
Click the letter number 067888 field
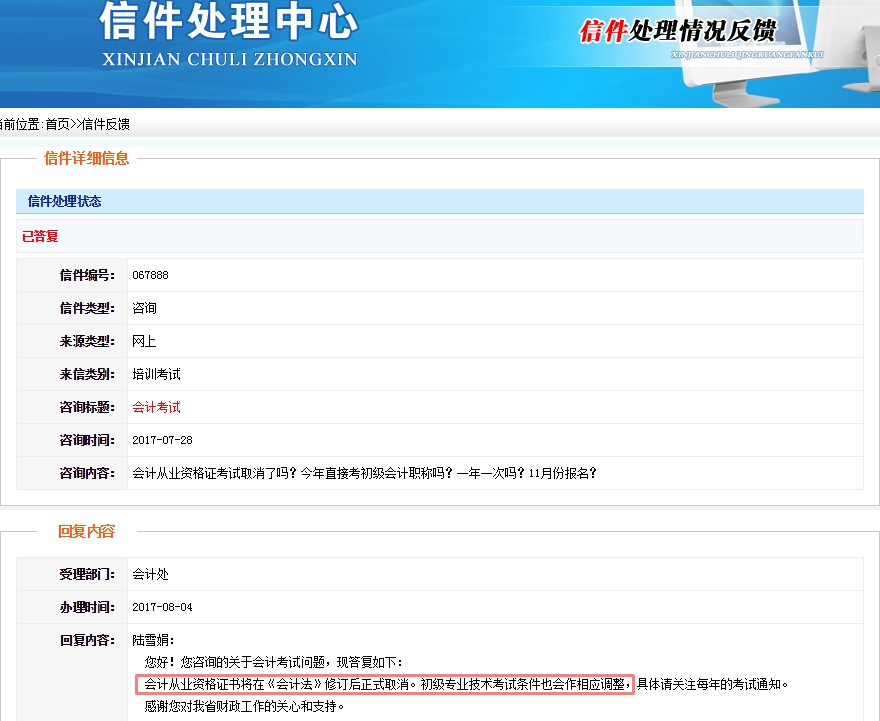[151, 274]
